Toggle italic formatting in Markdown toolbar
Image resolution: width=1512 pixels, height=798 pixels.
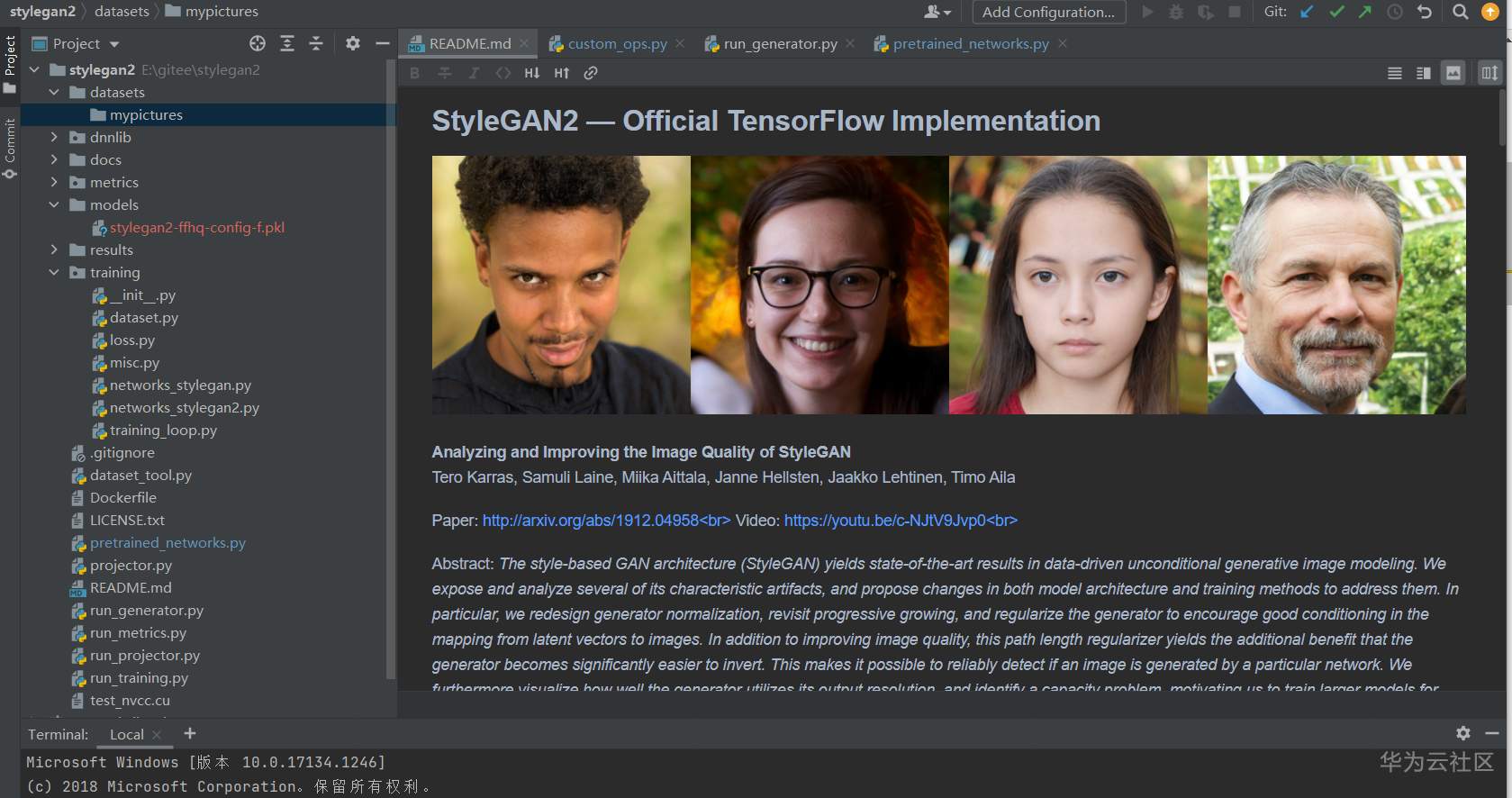click(474, 73)
